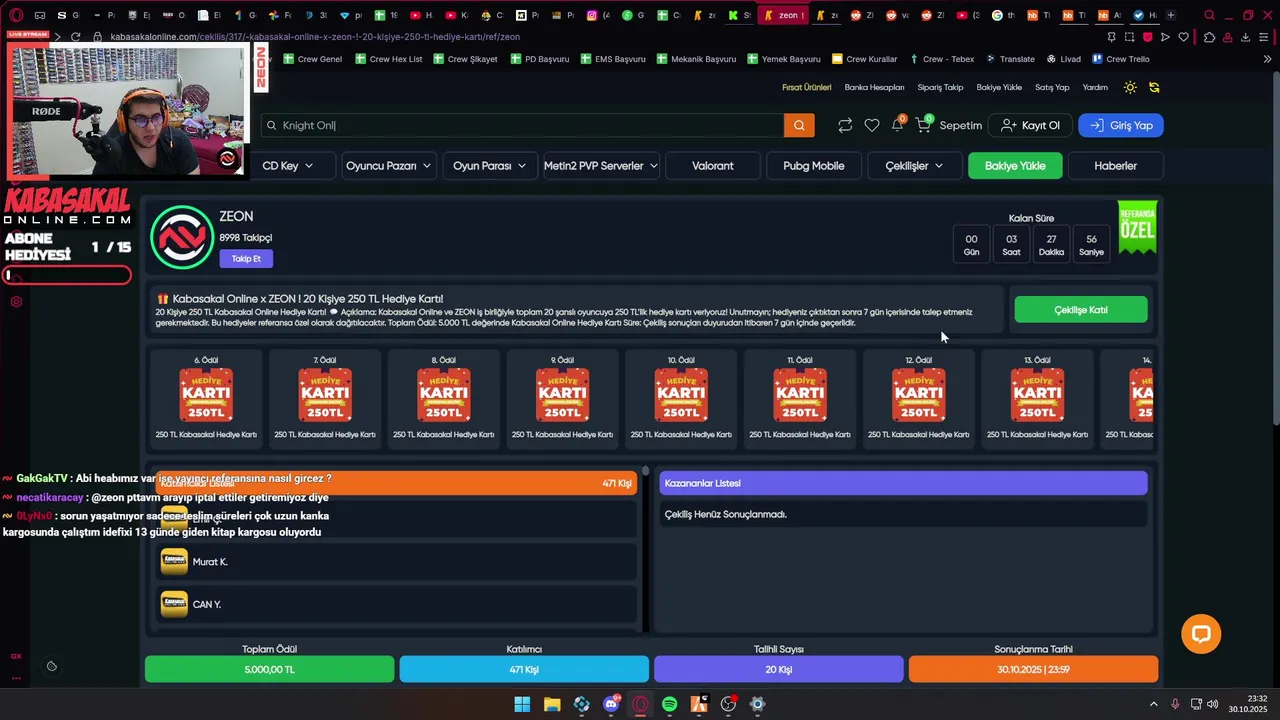The height and width of the screenshot is (720, 1280).
Task: Expand the Oyun Parası dropdown
Action: (490, 166)
